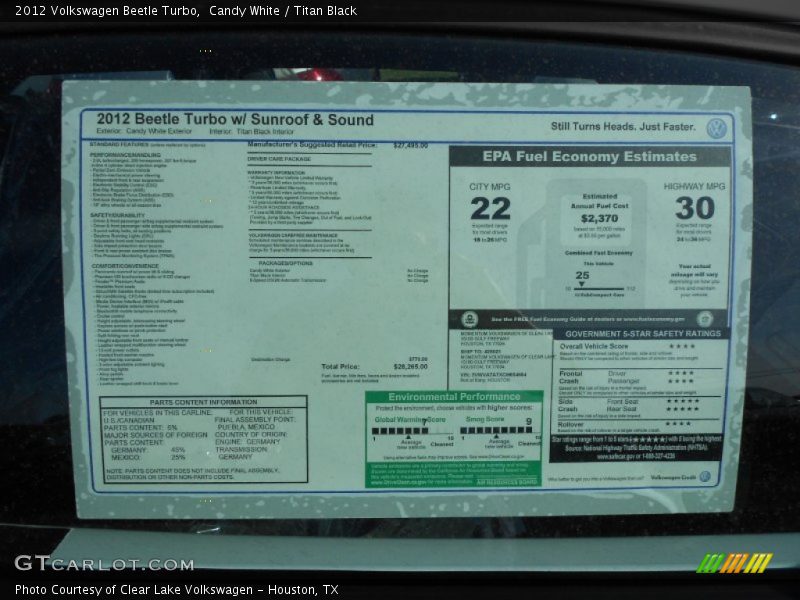This screenshot has height=600, width=800.
Task: Click the '2012 Beetle Turbo w/ Sunroof & Sound' heading
Action: point(235,119)
